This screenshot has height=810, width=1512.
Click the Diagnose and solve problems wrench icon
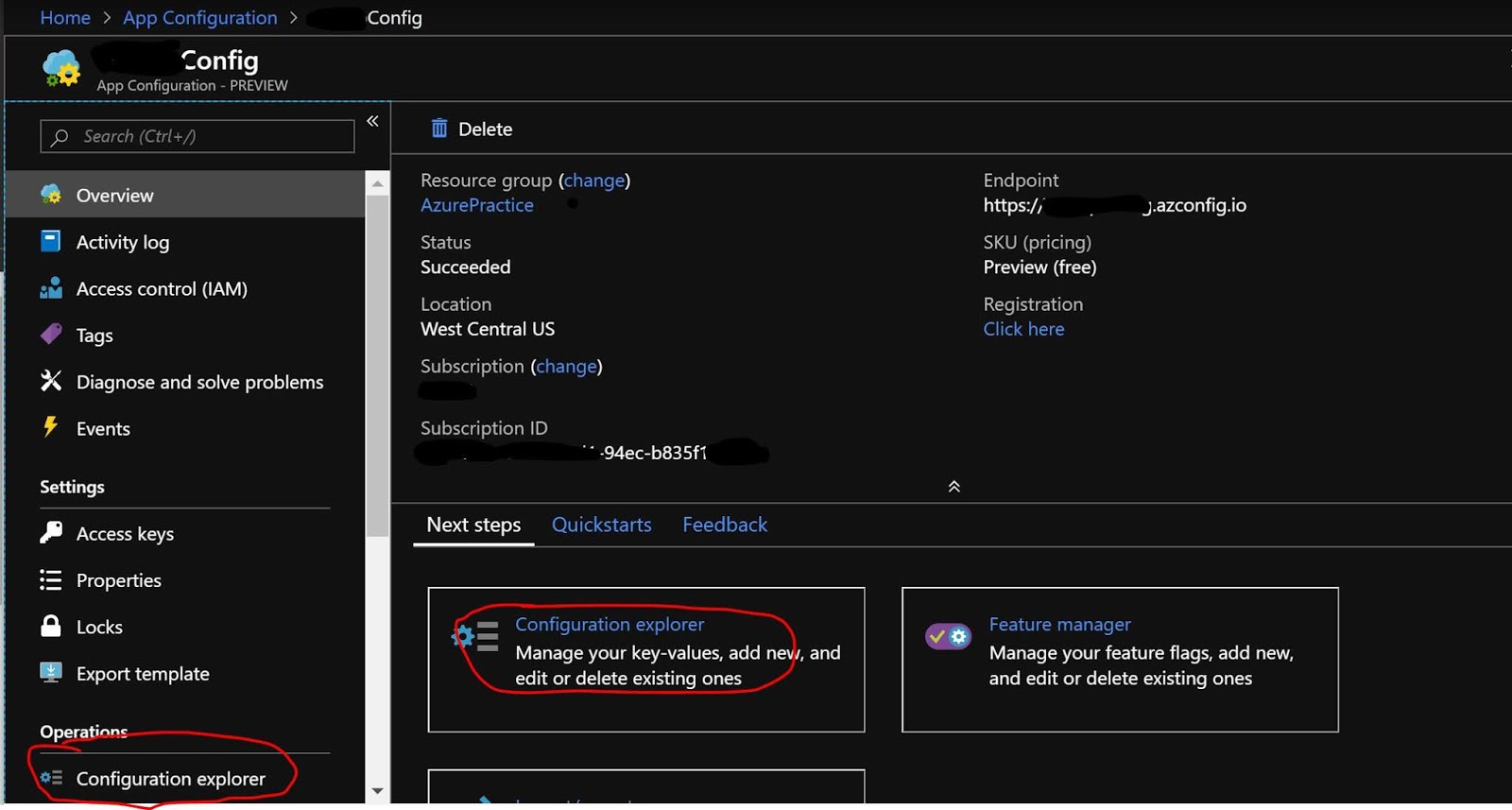pos(51,381)
